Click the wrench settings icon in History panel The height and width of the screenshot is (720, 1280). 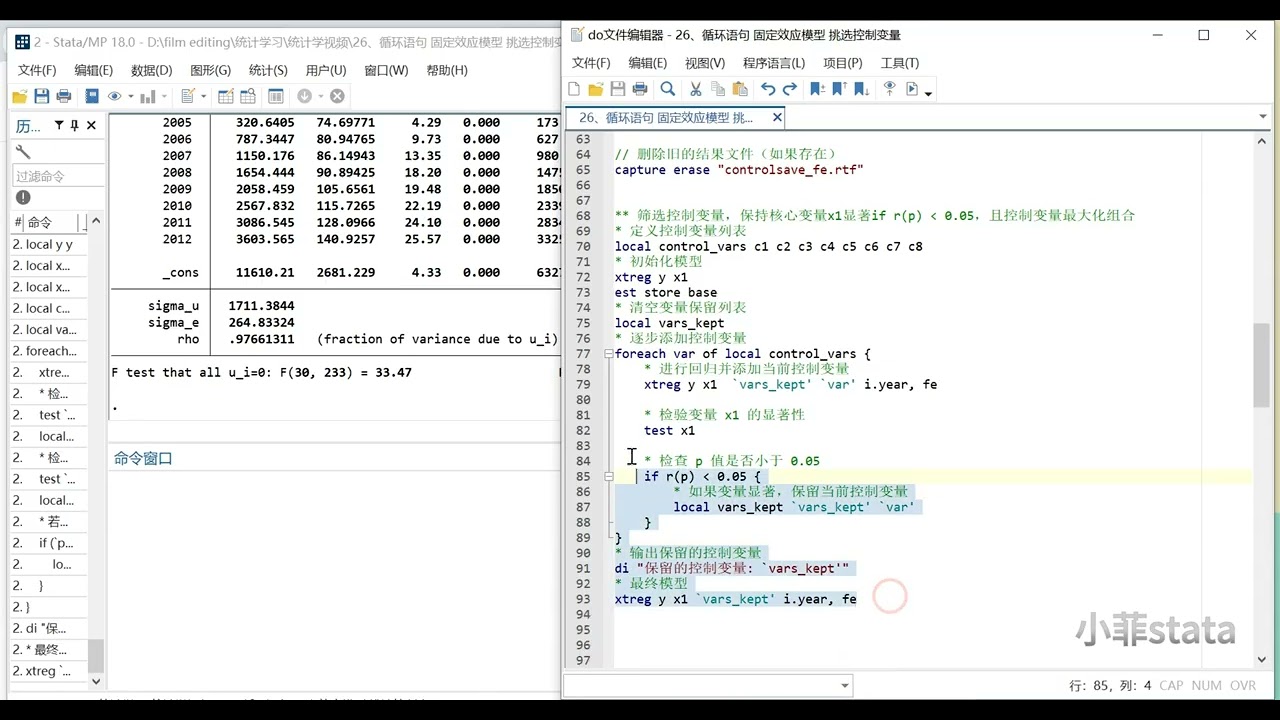point(23,152)
